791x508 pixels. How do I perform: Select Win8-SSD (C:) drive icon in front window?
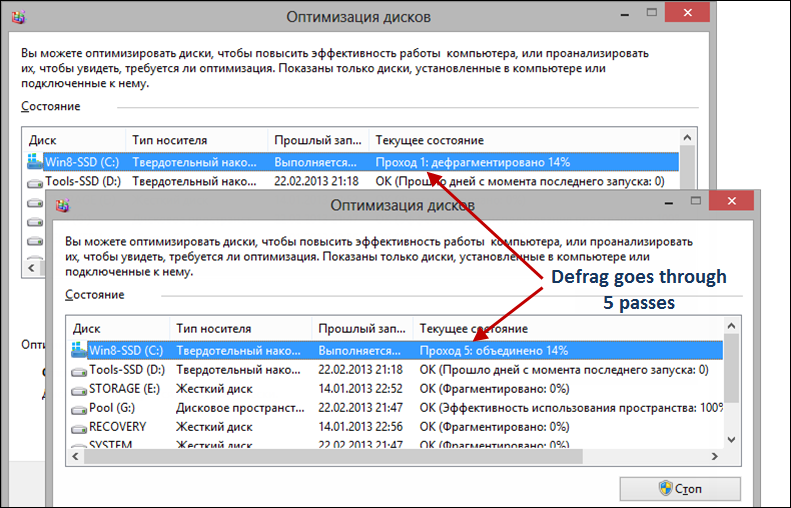tap(78, 350)
